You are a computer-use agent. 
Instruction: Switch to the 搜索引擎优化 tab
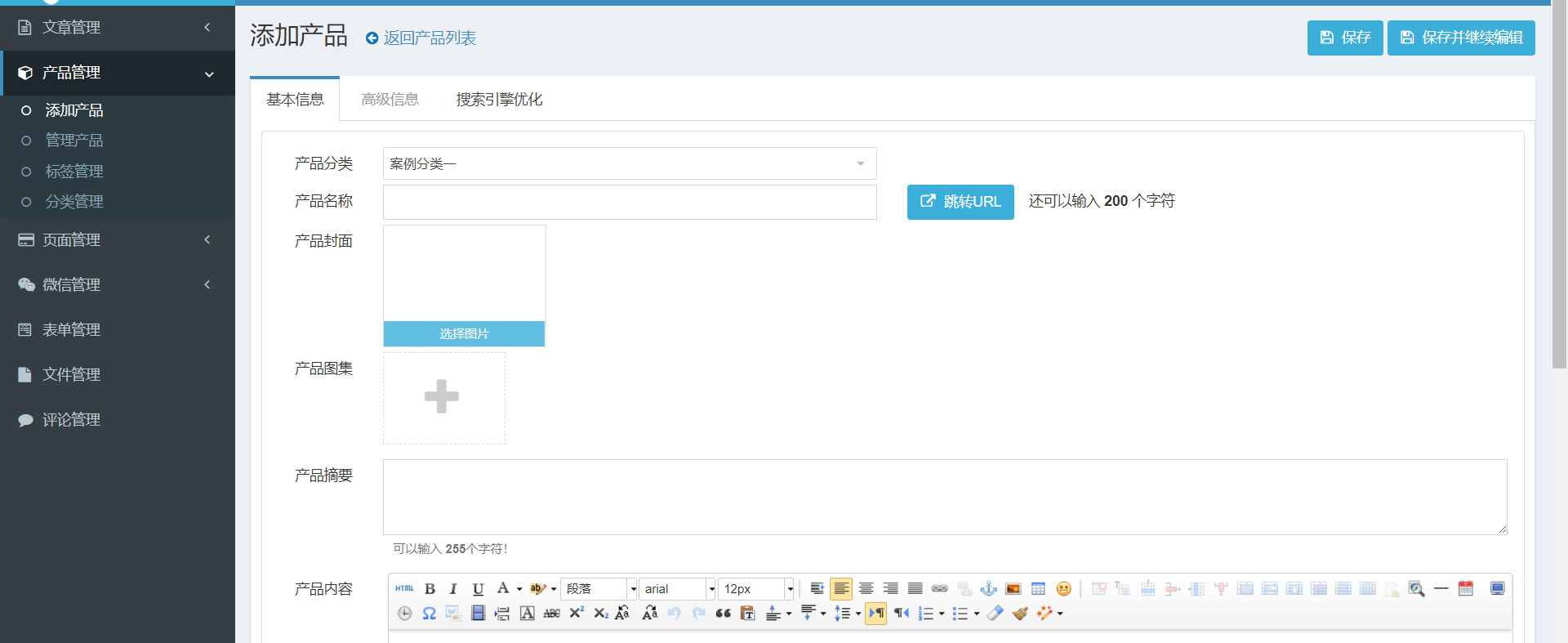coord(499,100)
